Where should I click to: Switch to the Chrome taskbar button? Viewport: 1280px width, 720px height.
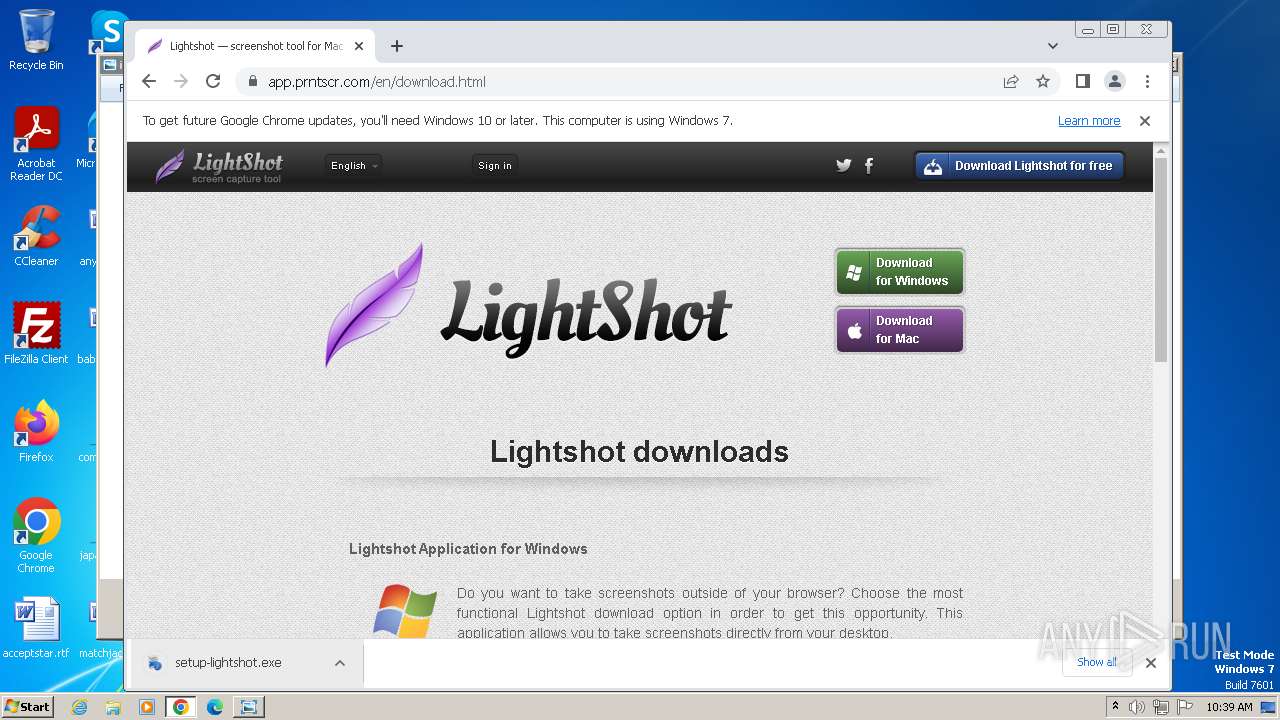[x=181, y=707]
